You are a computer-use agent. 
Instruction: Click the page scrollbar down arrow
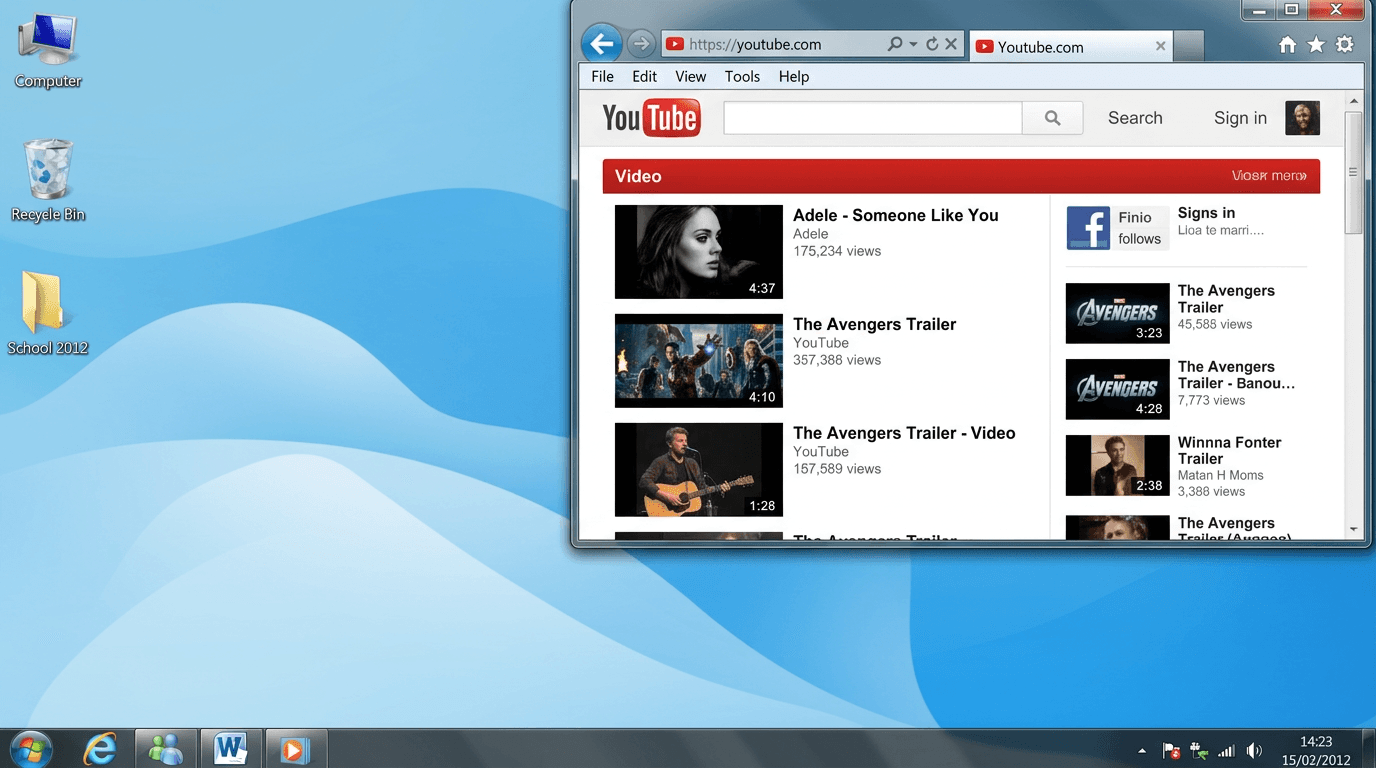1354,529
